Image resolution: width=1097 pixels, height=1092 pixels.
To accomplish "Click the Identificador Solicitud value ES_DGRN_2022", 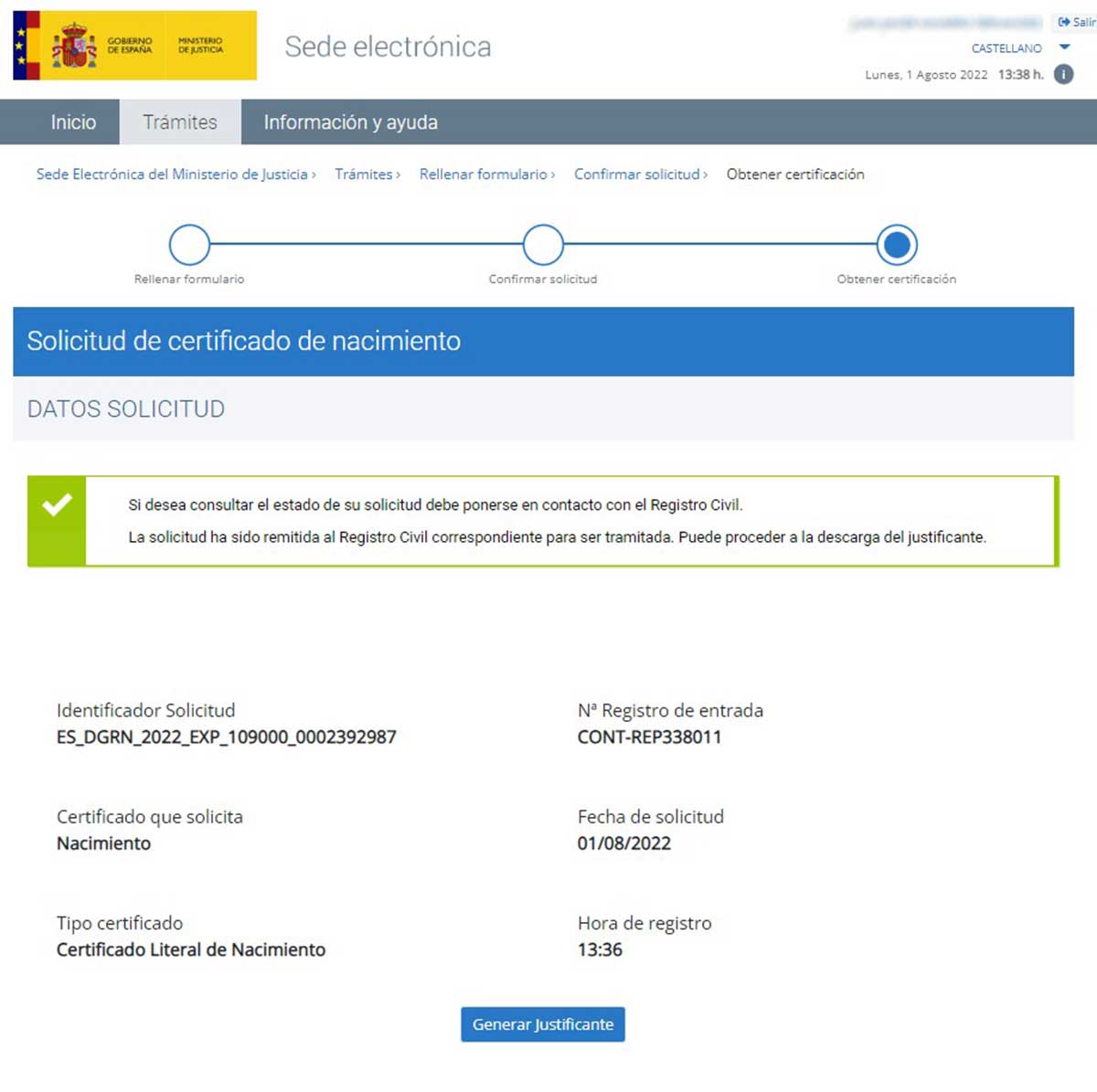I will click(226, 737).
